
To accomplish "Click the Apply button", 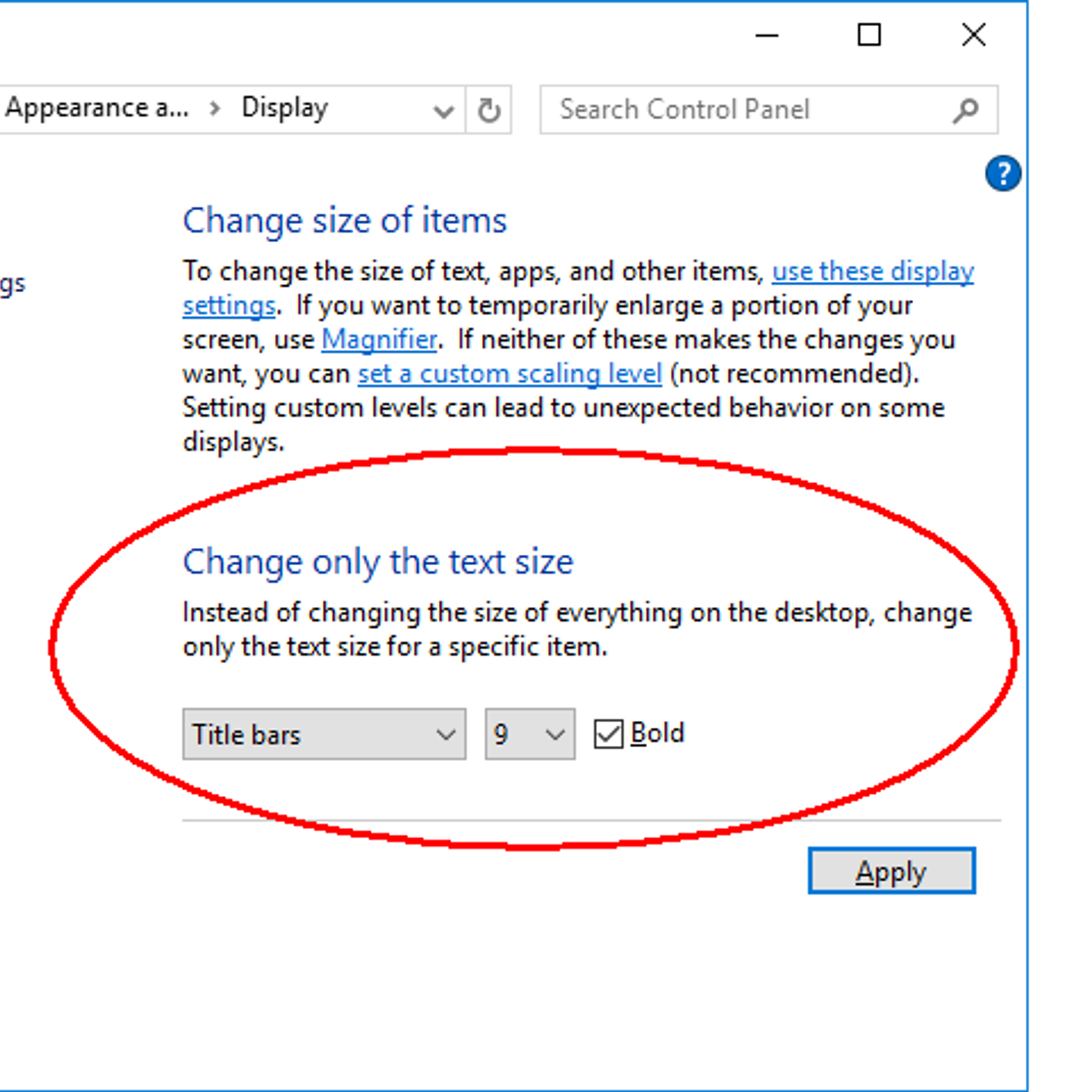I will pyautogui.click(x=891, y=871).
